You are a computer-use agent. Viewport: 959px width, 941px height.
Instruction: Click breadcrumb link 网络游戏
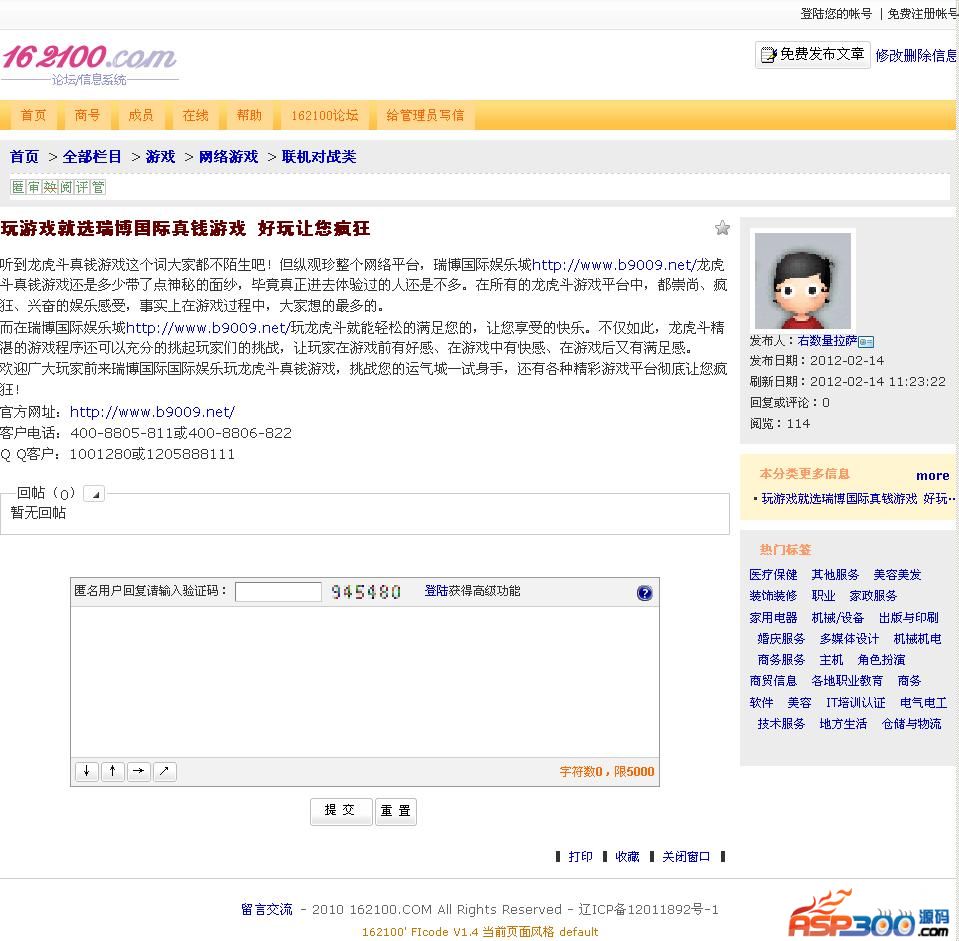click(229, 157)
